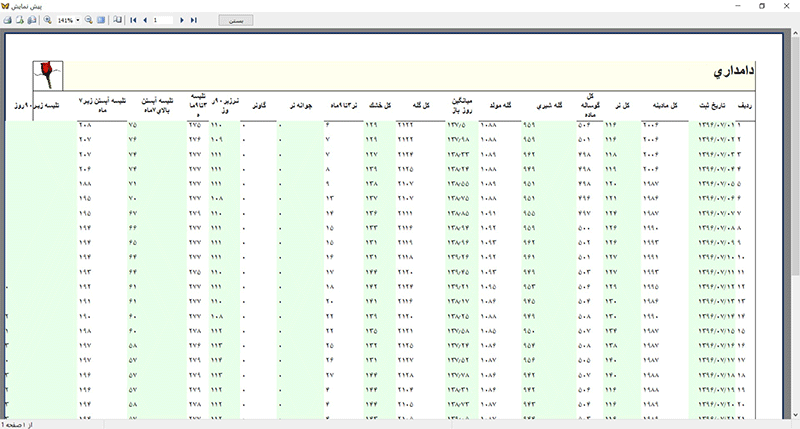Click the تاریخ ثبت column header
The width and height of the screenshot is (800, 429).
712,106
